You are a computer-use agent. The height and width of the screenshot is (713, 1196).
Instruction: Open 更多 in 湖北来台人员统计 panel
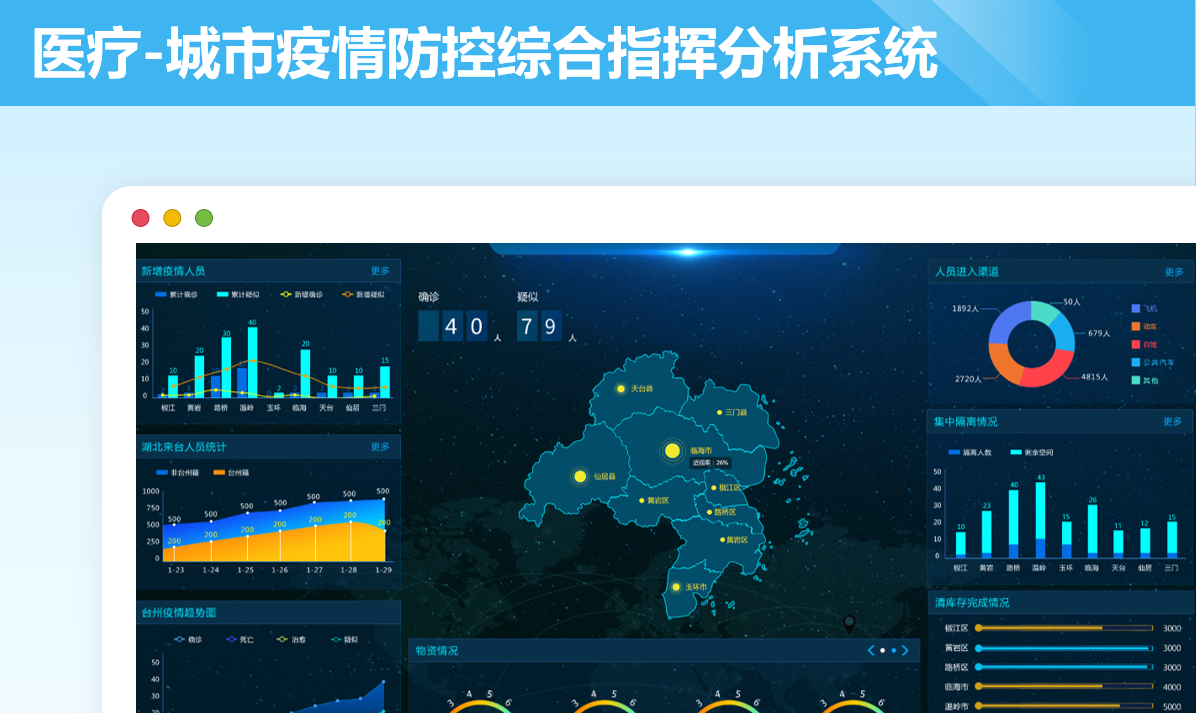[x=381, y=447]
